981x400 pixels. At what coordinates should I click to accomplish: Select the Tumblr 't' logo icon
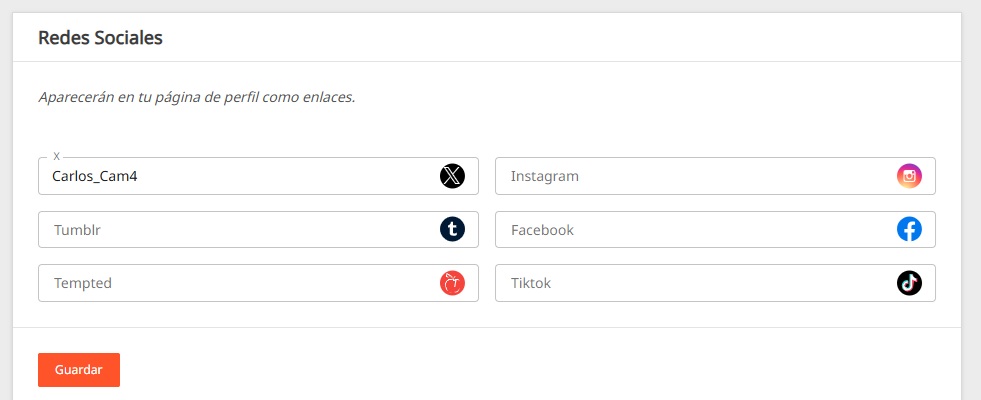pyautogui.click(x=452, y=230)
